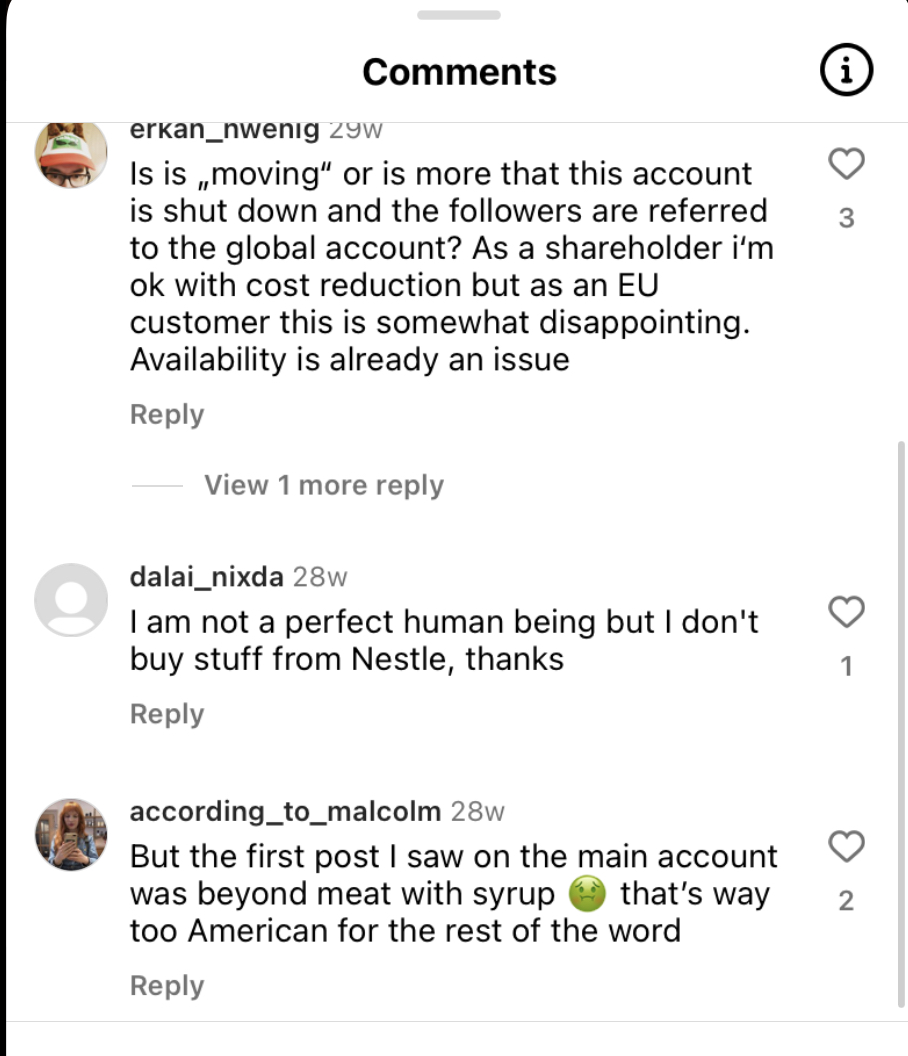This screenshot has height=1056, width=908.
Task: Tap the drag handle above Comments
Action: 458,15
